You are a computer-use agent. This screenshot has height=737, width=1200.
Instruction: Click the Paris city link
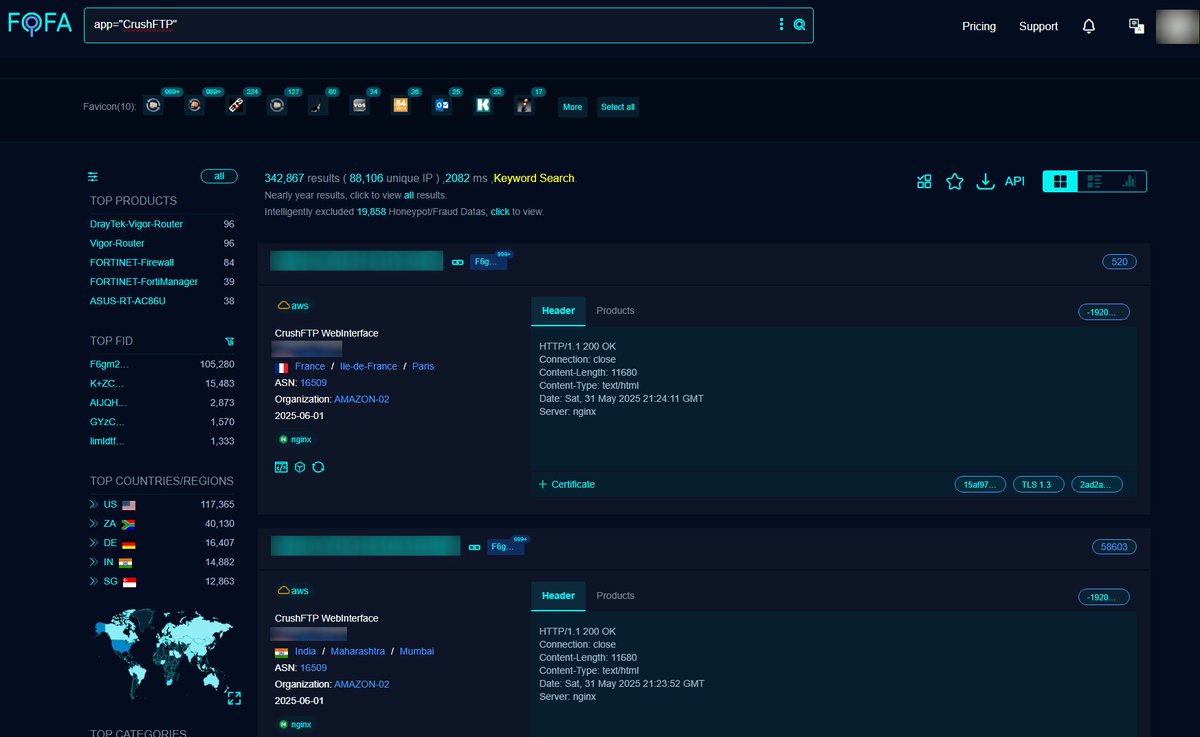(423, 366)
